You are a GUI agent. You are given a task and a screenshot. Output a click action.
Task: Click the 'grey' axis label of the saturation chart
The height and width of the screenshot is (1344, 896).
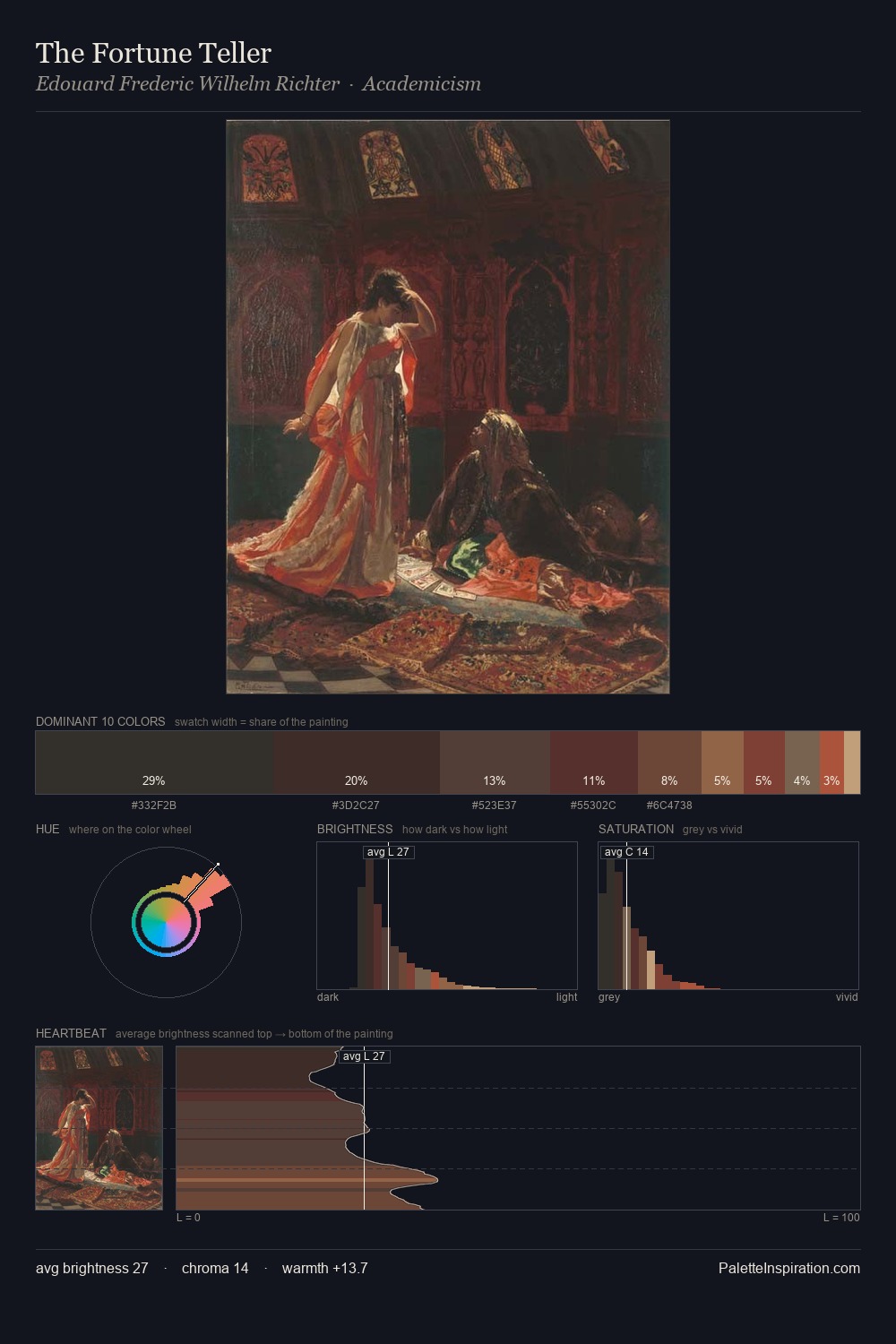[609, 996]
